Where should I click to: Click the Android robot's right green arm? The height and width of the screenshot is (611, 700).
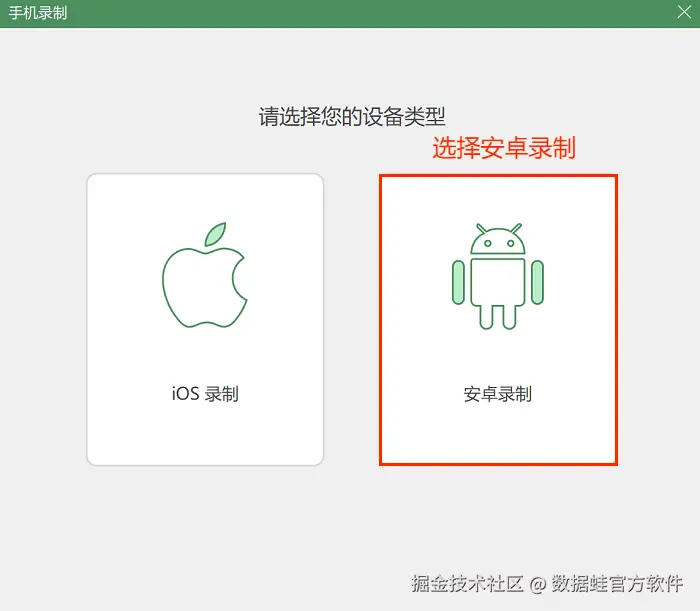538,283
